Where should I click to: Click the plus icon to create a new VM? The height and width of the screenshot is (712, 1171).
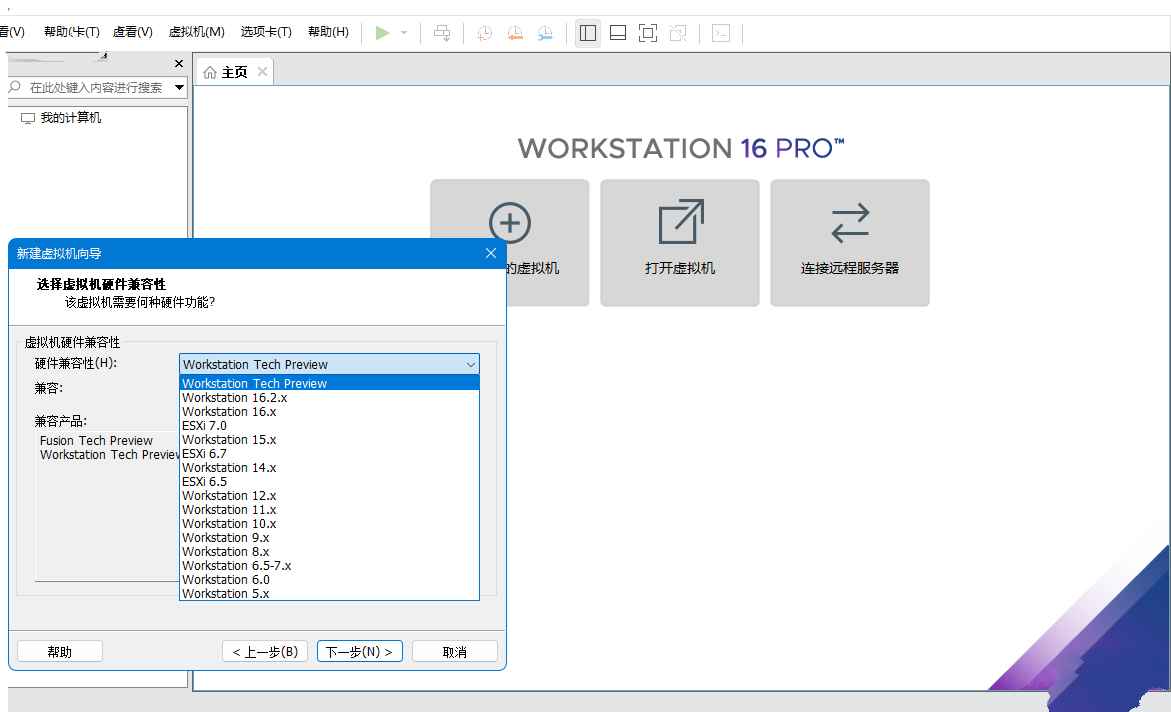pyautogui.click(x=510, y=224)
